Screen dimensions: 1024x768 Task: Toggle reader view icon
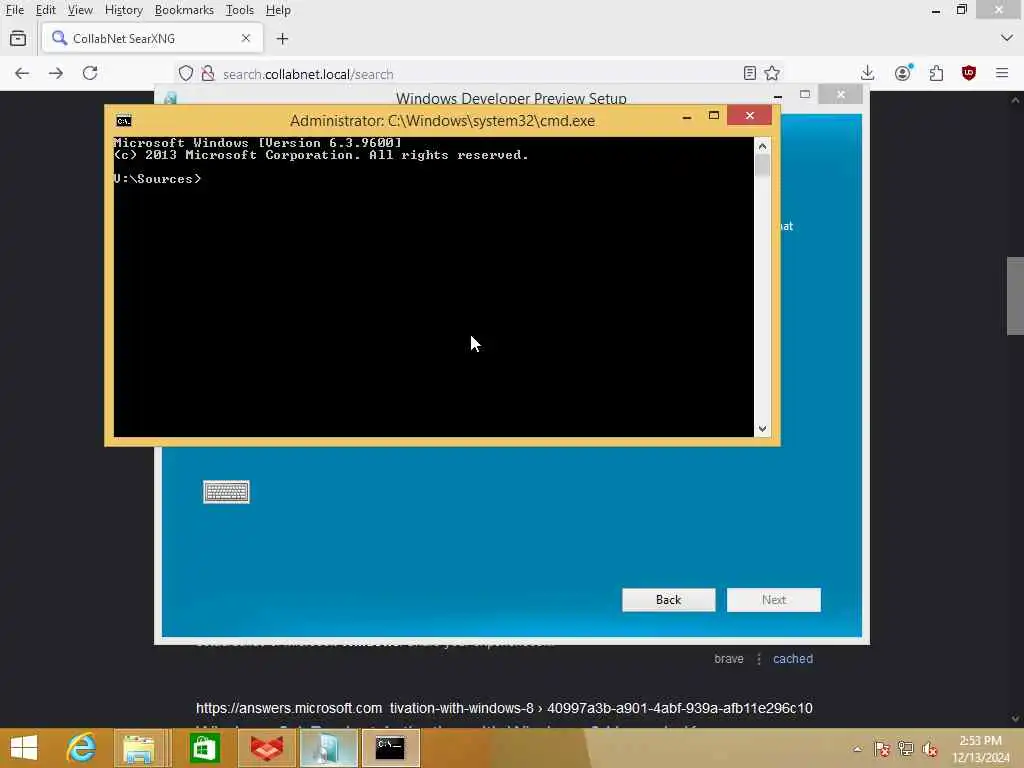(750, 73)
